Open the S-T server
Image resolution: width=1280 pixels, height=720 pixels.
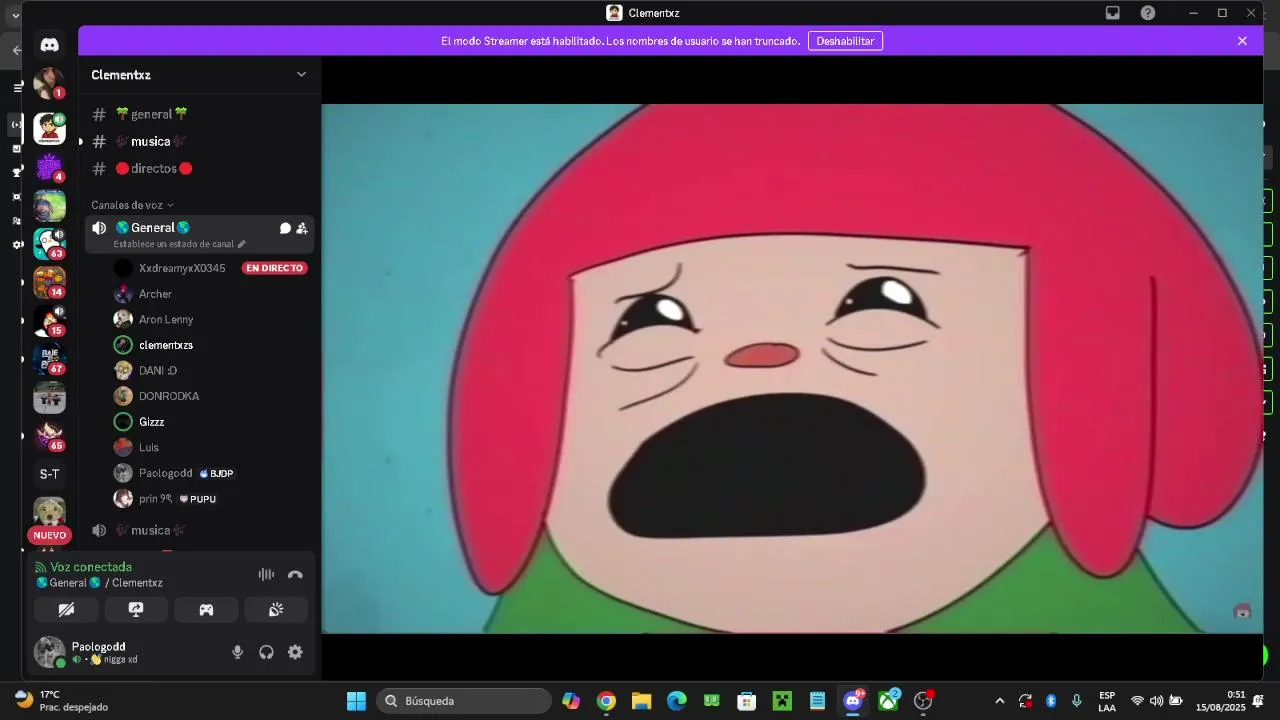click(49, 474)
